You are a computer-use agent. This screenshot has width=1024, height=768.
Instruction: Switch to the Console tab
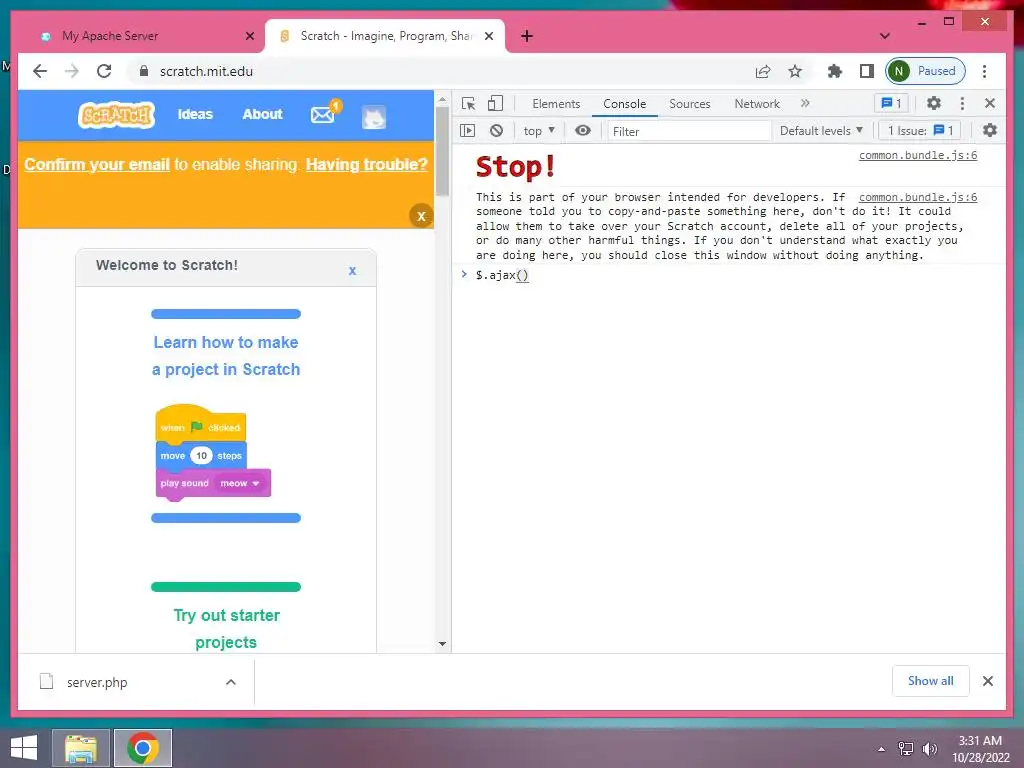(x=624, y=104)
